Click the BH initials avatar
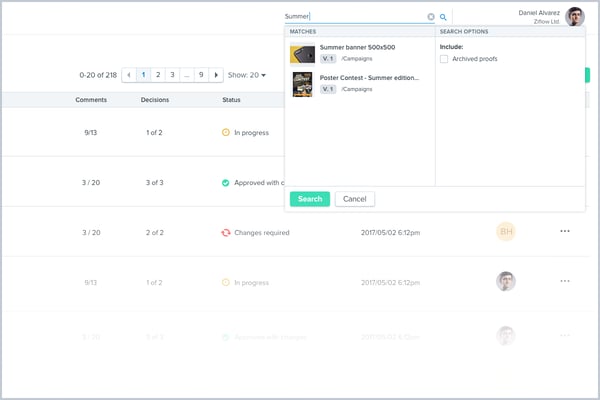Viewport: 600px width, 400px height. (506, 232)
